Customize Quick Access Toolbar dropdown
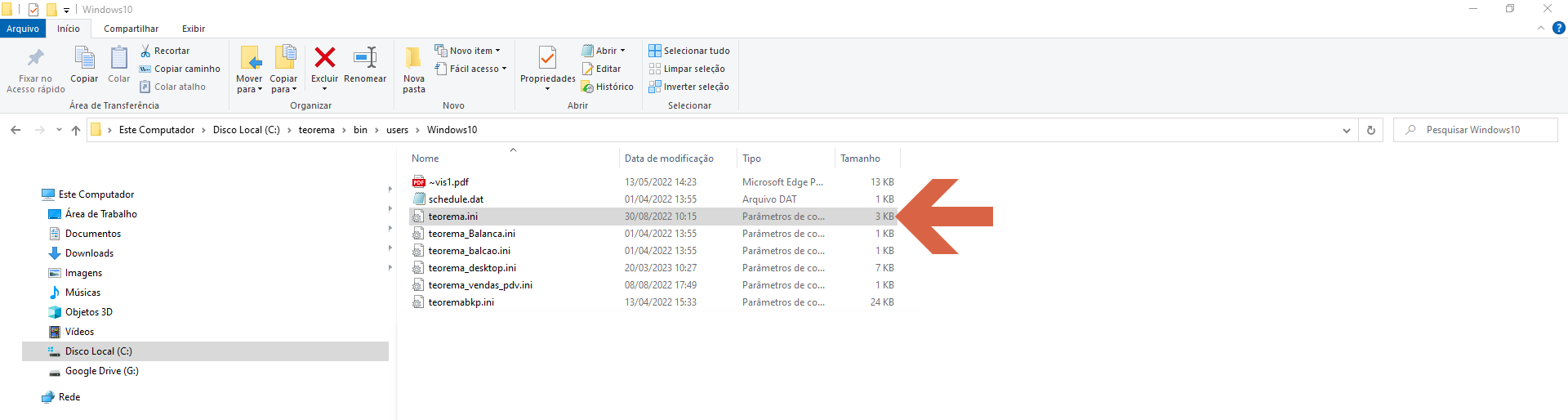Viewport: 1568px width, 420px height. click(x=66, y=10)
